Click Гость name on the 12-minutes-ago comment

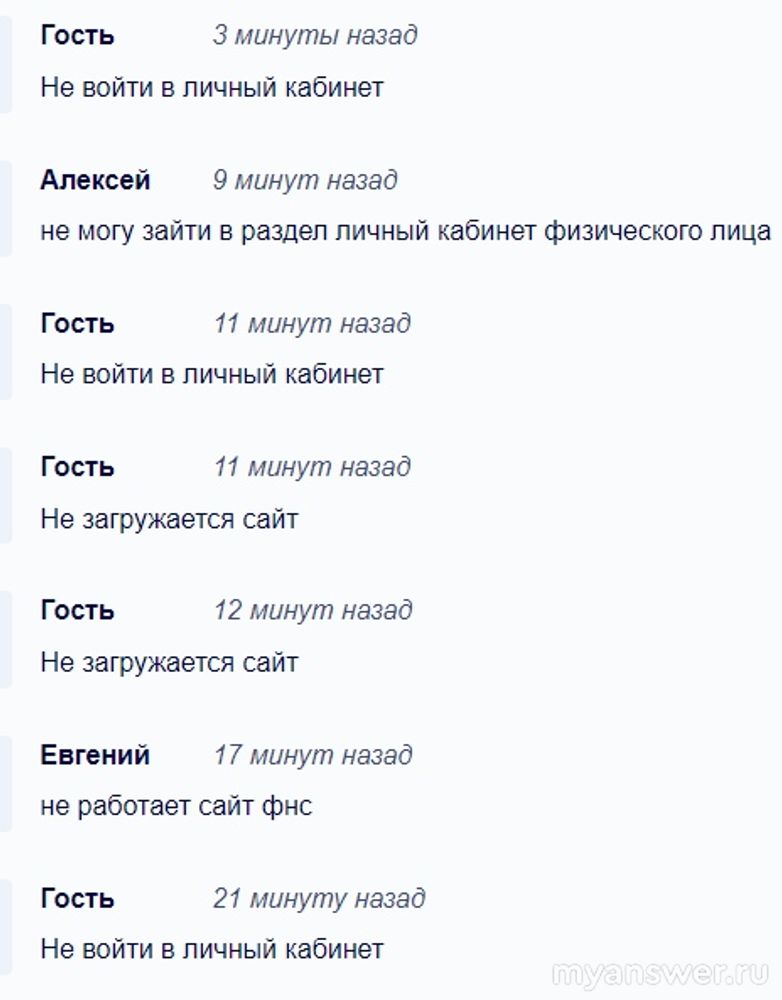(77, 610)
